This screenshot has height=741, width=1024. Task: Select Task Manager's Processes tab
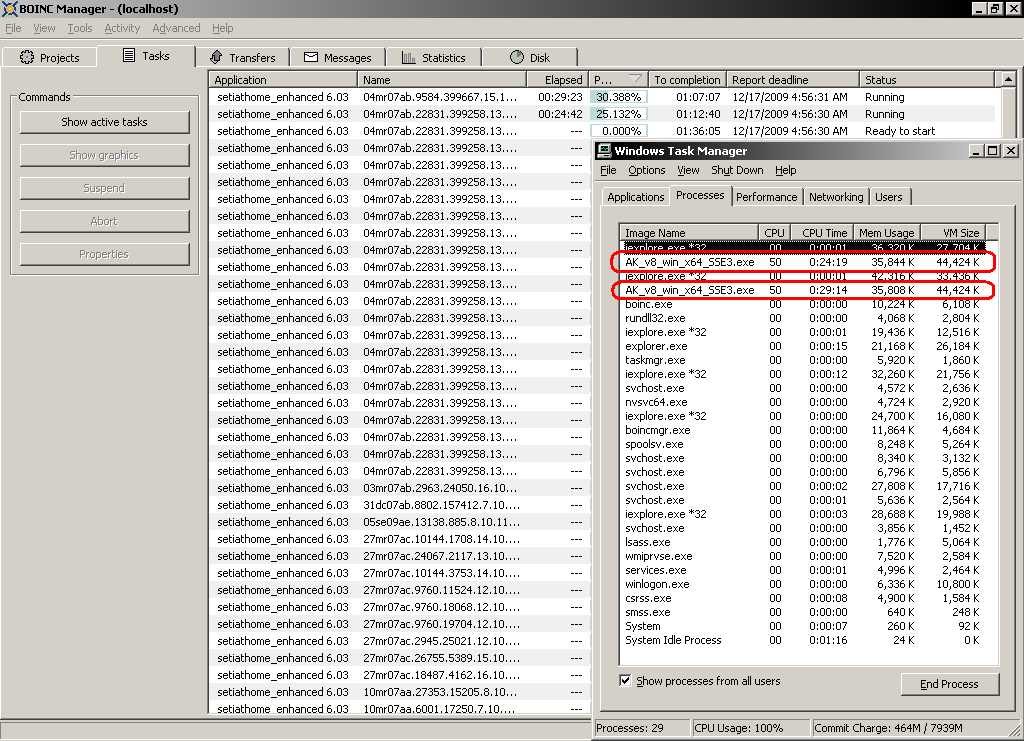coord(700,195)
